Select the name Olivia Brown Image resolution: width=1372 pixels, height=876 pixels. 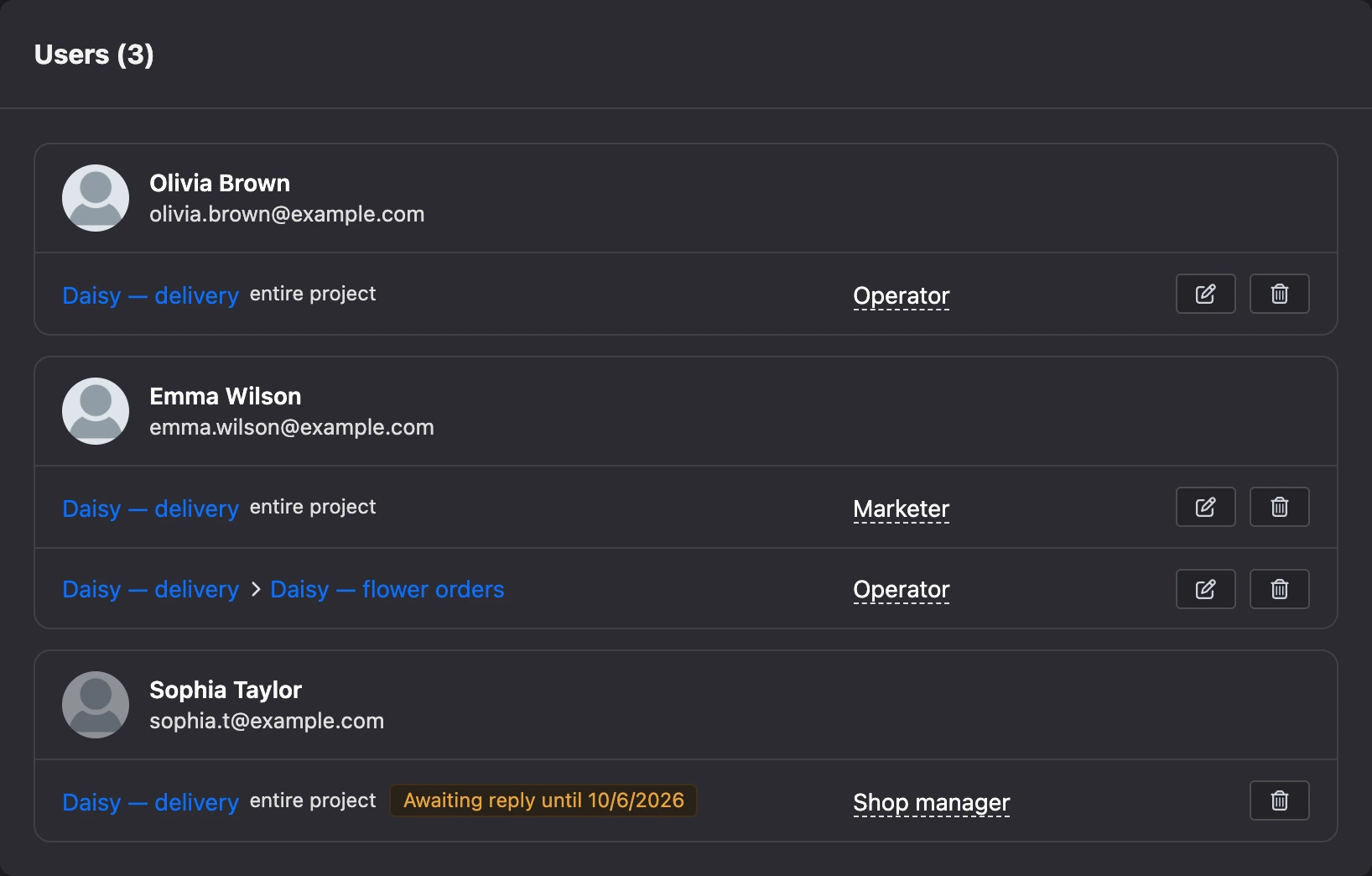(x=220, y=183)
